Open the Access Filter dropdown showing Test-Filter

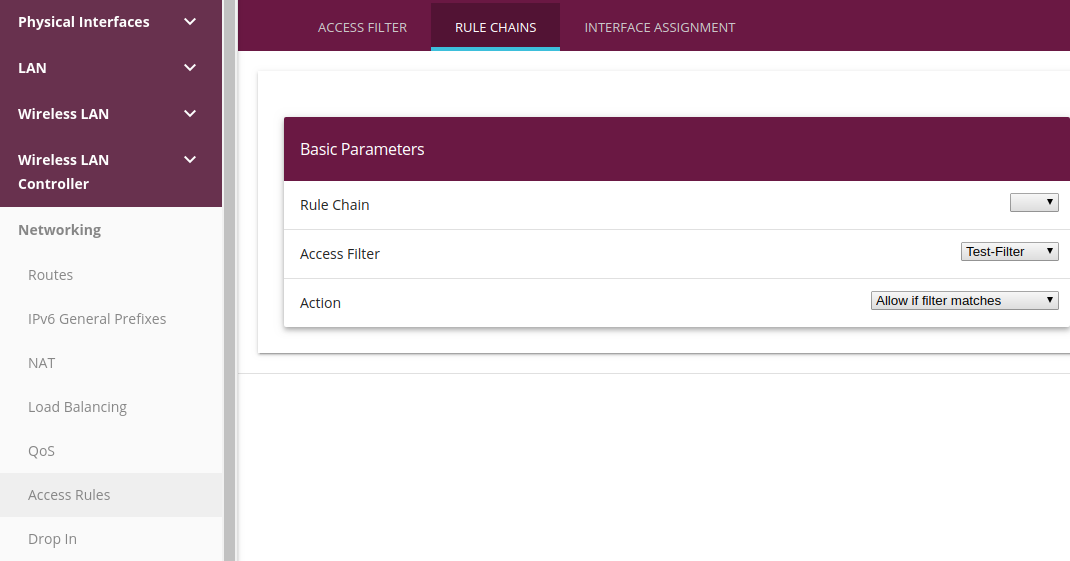click(1009, 252)
